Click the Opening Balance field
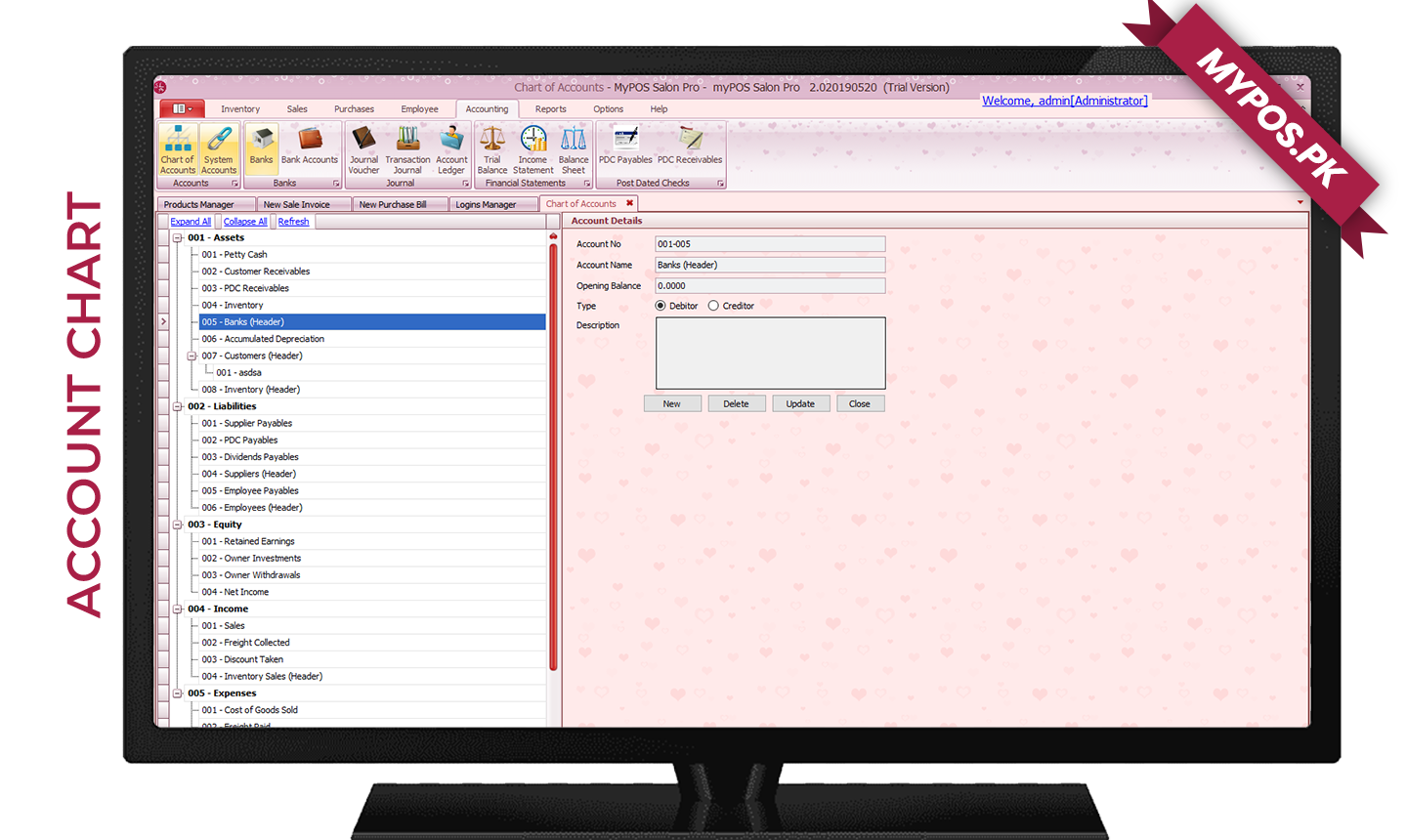1407x840 pixels. click(x=770, y=286)
